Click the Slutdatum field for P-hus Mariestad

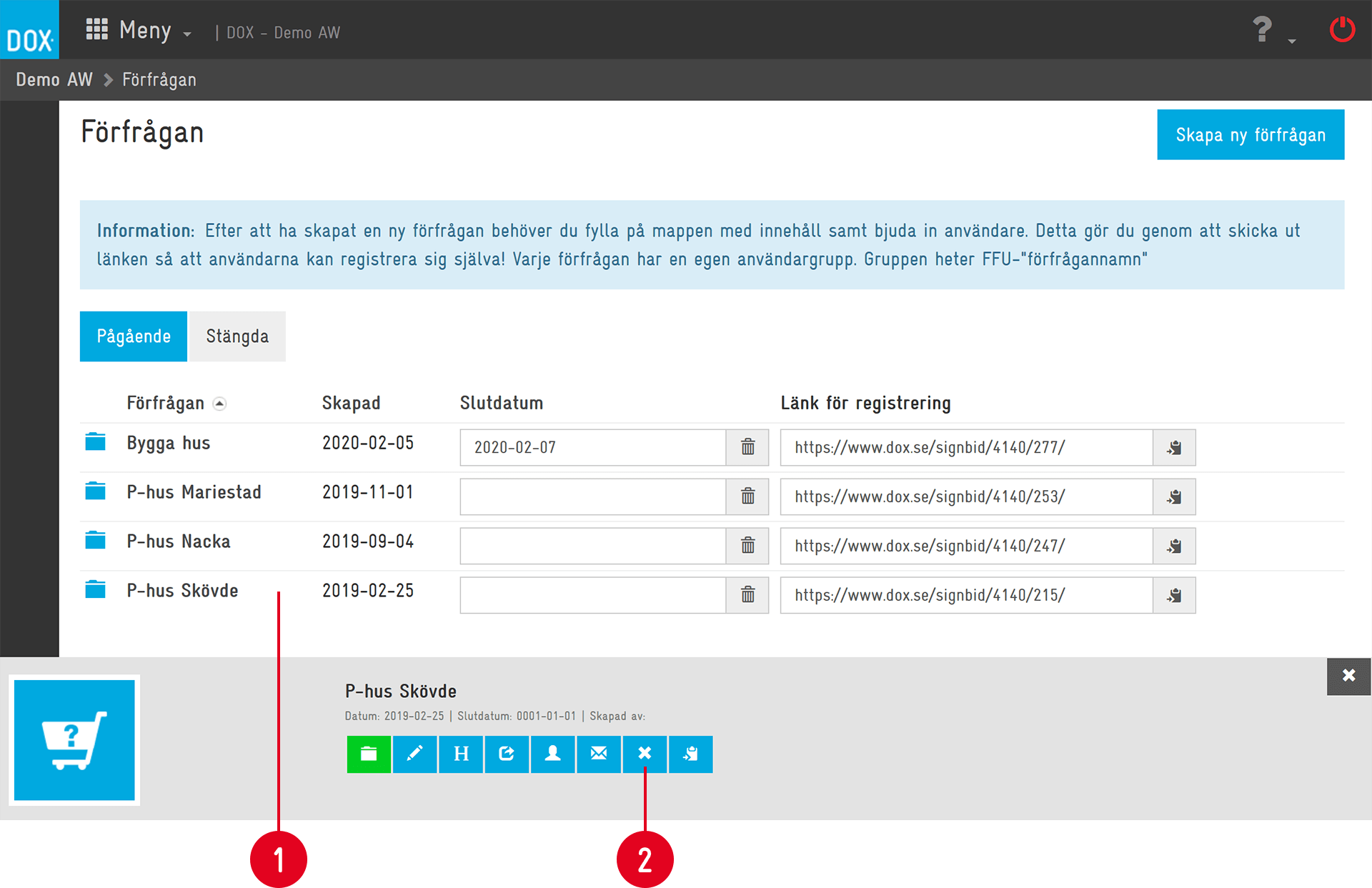click(592, 497)
